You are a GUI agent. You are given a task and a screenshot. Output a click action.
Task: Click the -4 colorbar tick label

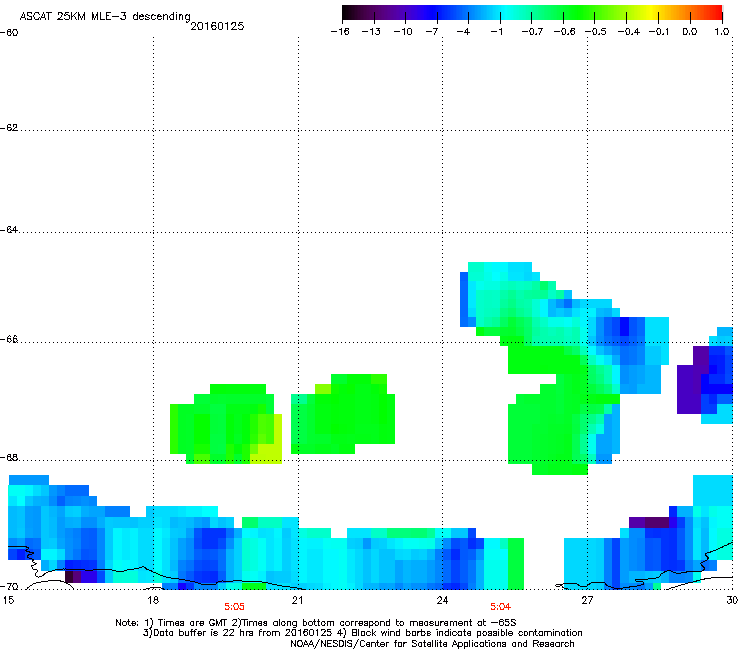pyautogui.click(x=463, y=32)
